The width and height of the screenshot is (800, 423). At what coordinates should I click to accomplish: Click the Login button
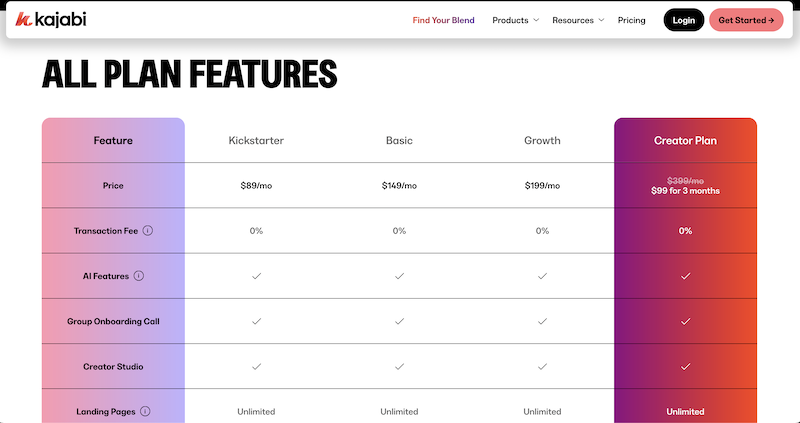tap(684, 20)
